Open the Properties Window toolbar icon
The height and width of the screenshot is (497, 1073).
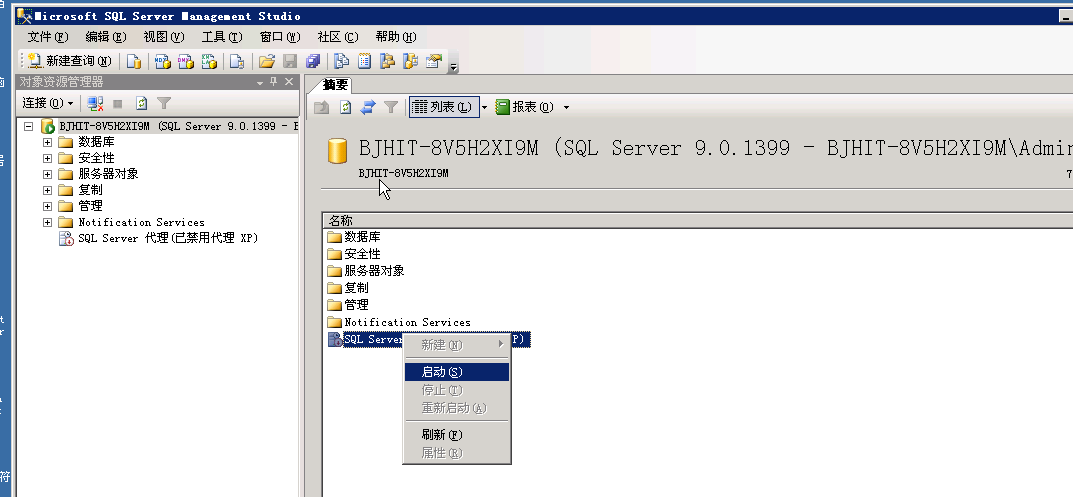click(x=434, y=62)
